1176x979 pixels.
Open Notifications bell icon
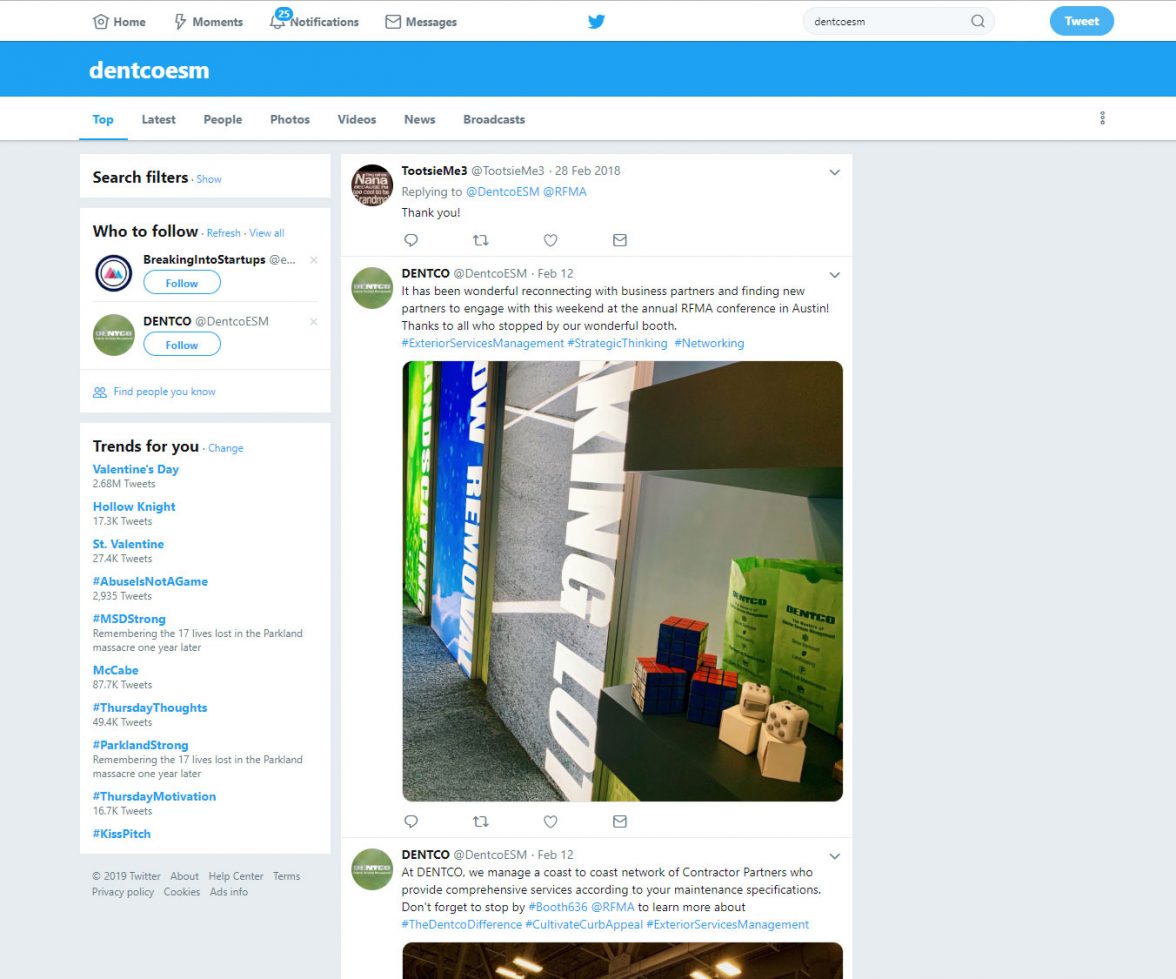(277, 22)
